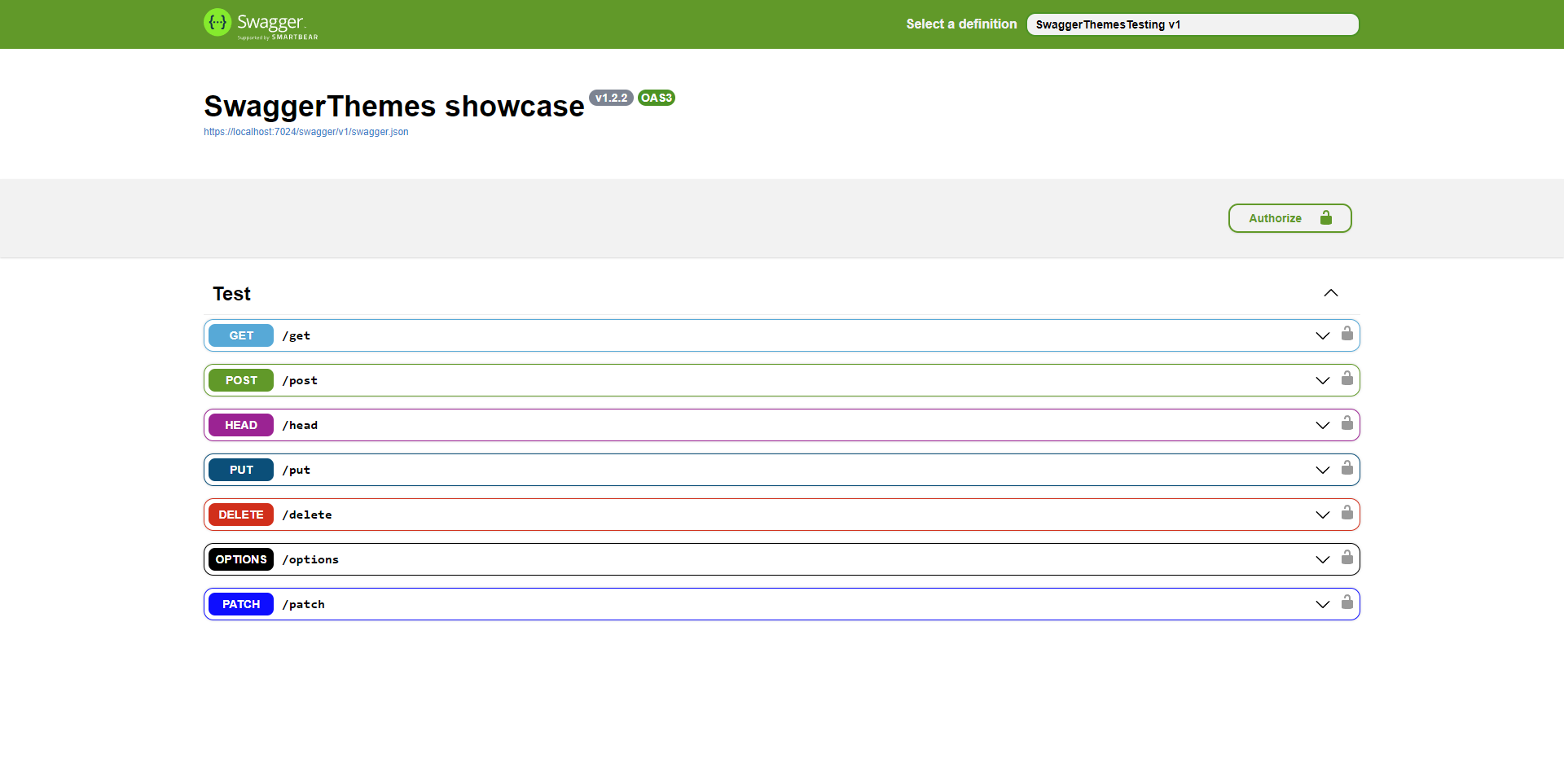1564x784 pixels.
Task: Expand the /get operation chevron
Action: pos(1323,335)
